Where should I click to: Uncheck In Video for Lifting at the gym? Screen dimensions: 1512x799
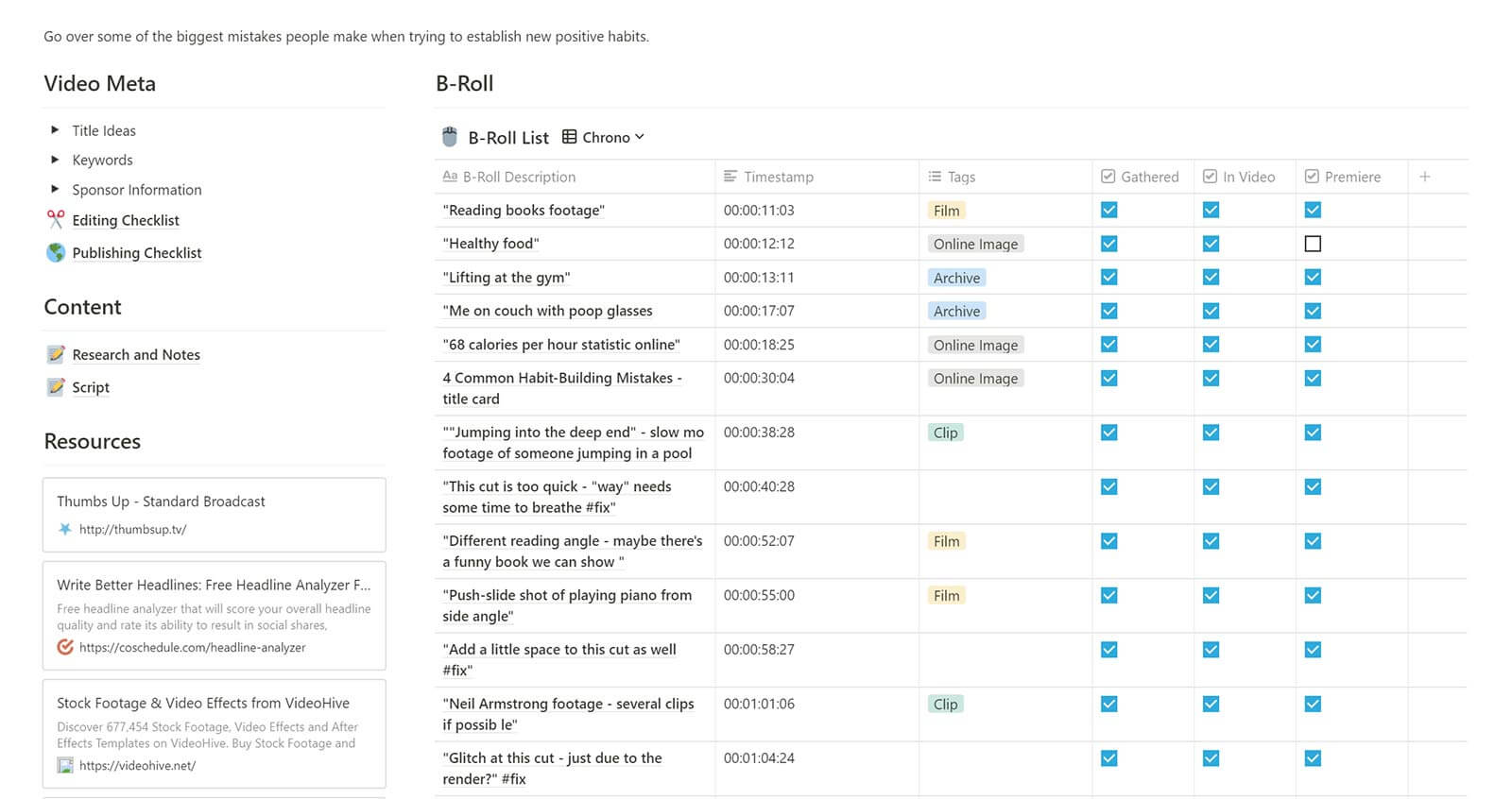(1211, 277)
